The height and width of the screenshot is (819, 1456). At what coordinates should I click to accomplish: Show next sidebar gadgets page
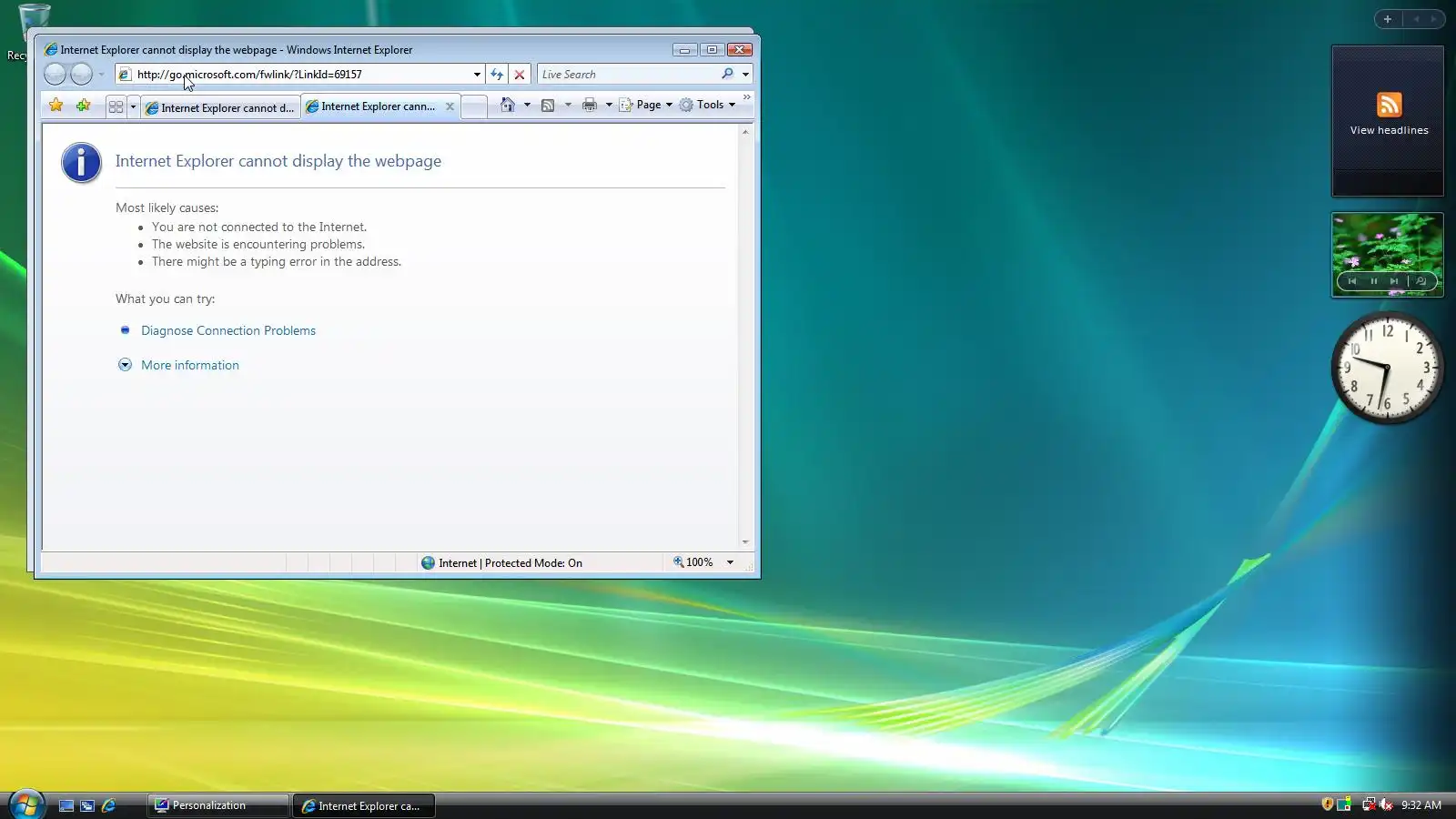pos(1433,19)
